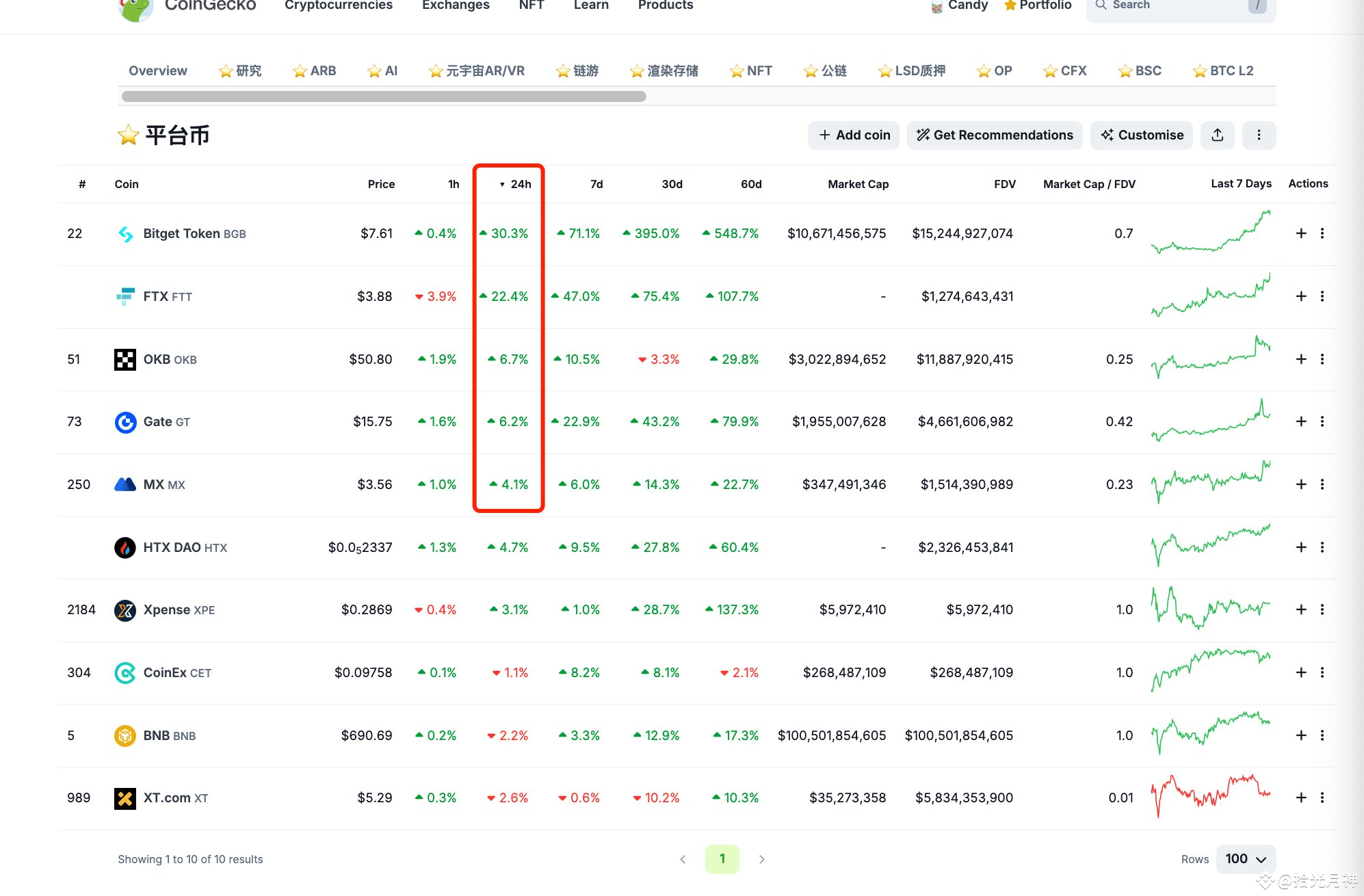1364x896 pixels.
Task: Click the CoinGecko gecko logo
Action: pyautogui.click(x=135, y=10)
